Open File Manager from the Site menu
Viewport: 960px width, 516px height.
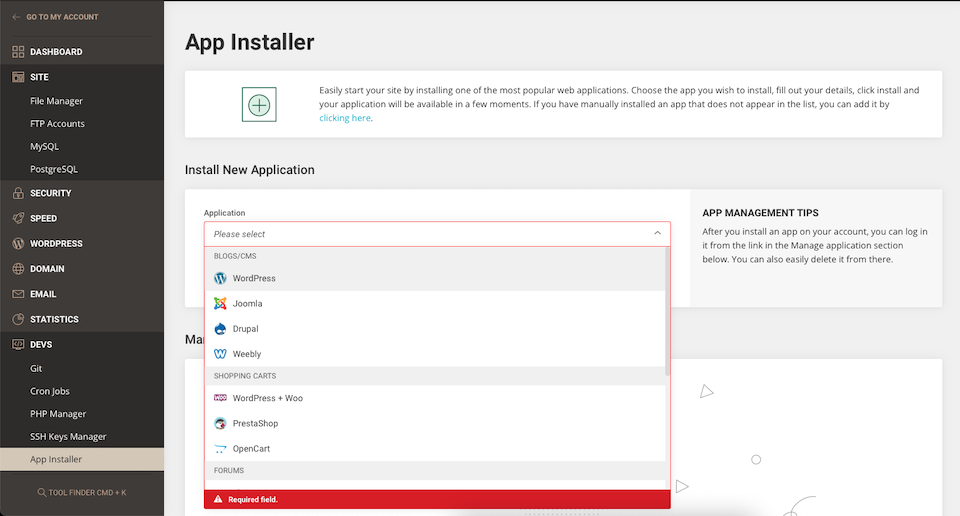tap(56, 101)
